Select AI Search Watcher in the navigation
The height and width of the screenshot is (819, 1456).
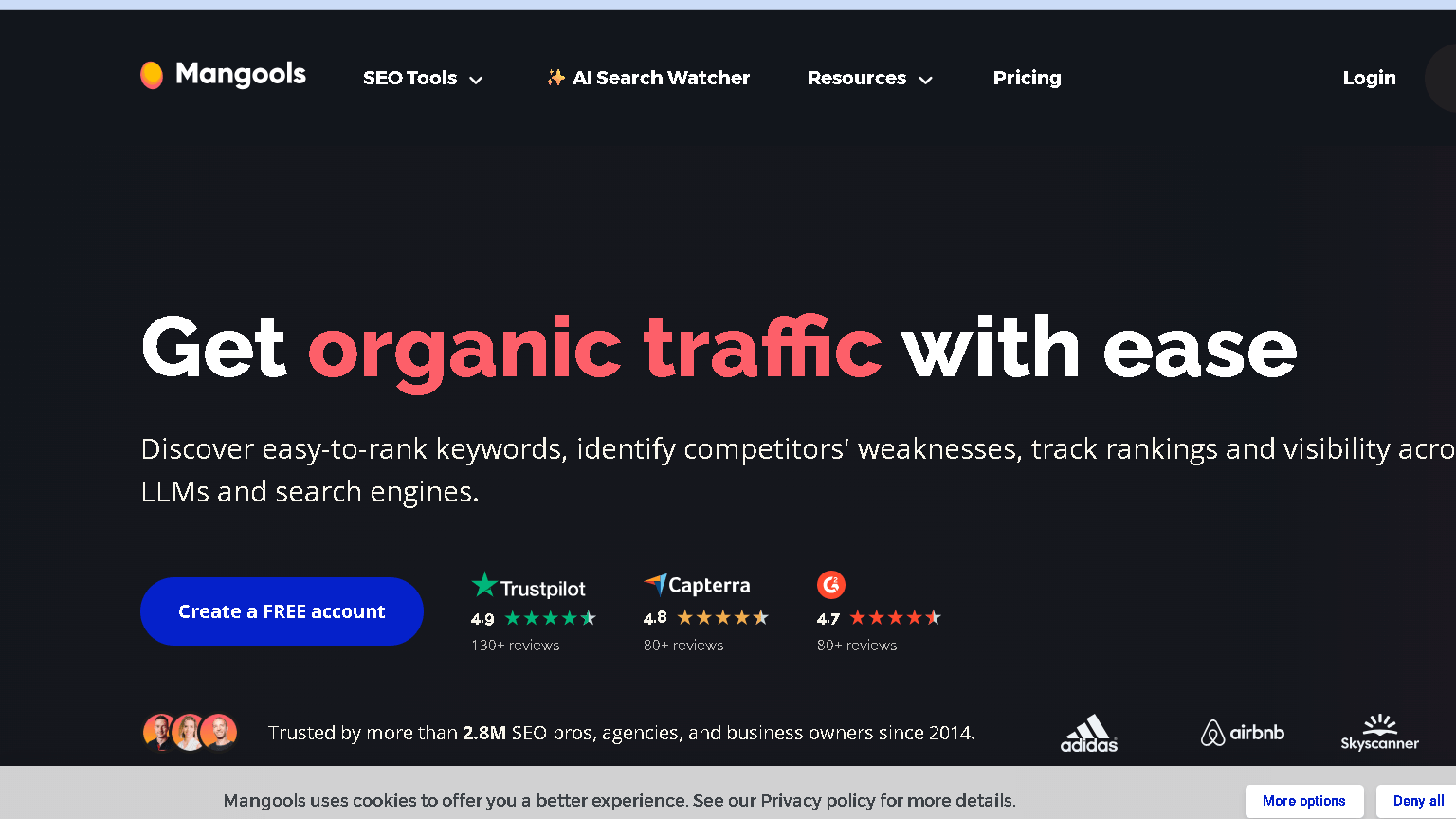pos(661,78)
